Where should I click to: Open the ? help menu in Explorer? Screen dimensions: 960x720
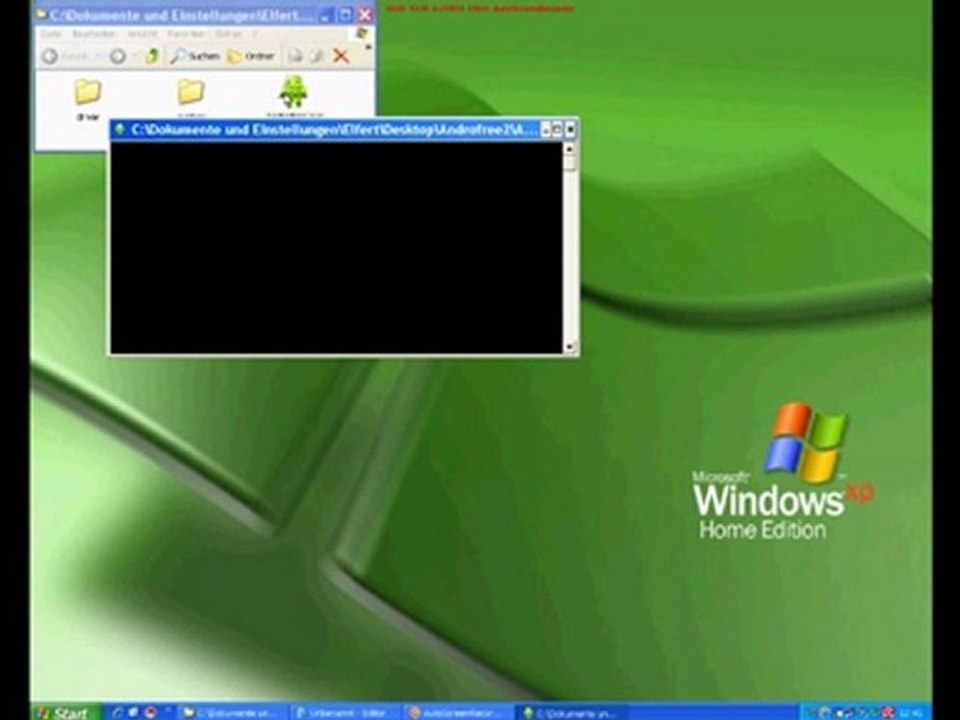pos(255,34)
